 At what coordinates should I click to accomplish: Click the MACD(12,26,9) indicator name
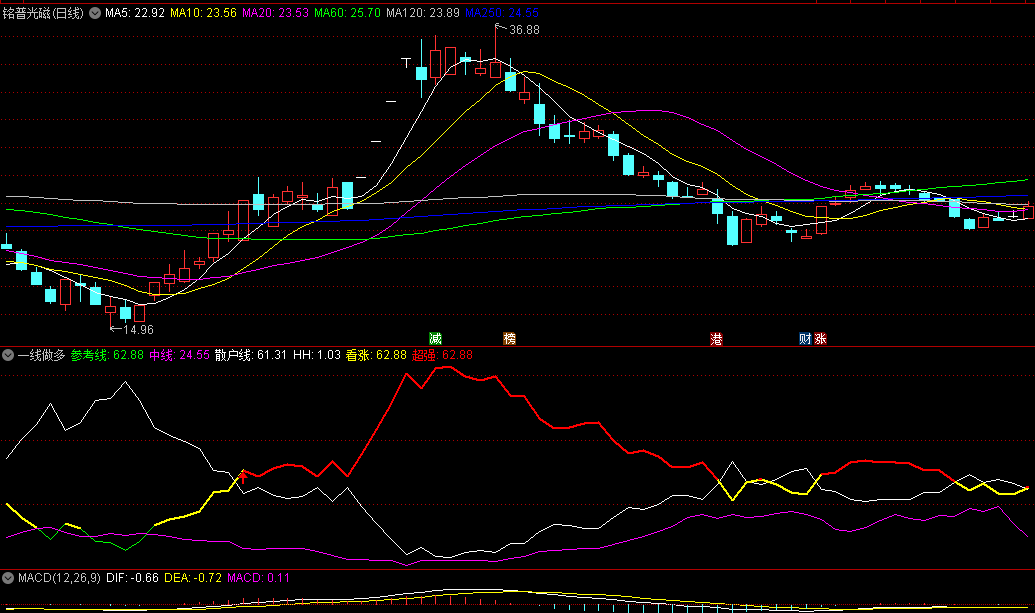pyautogui.click(x=59, y=578)
